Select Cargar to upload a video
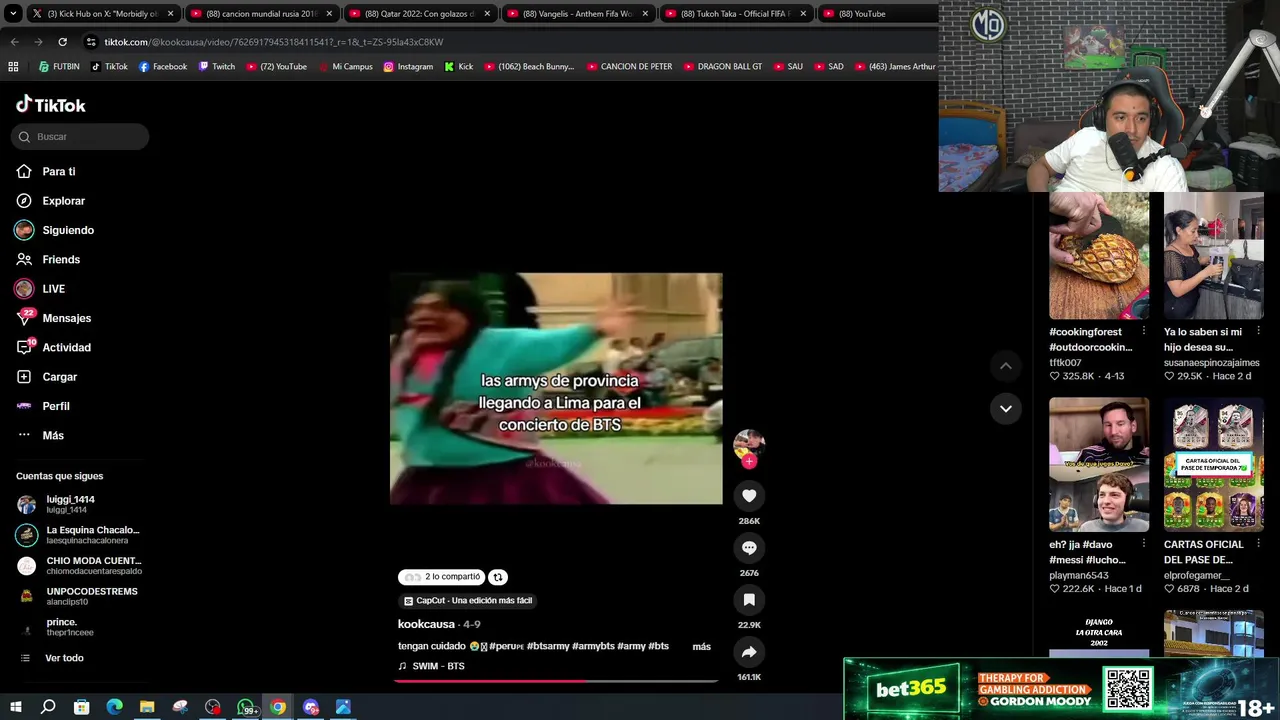The height and width of the screenshot is (720, 1280). tap(47, 377)
